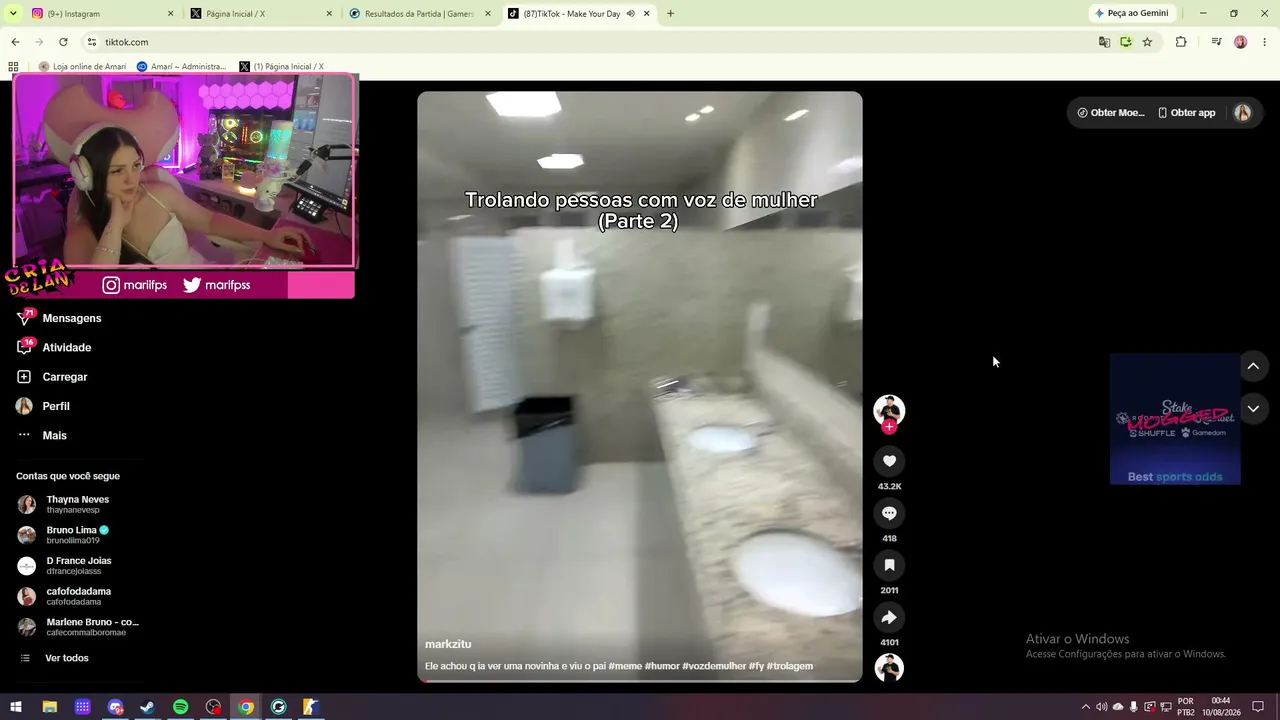Image resolution: width=1280 pixels, height=720 pixels.
Task: Show hidden system tray icons
Action: tap(1086, 707)
